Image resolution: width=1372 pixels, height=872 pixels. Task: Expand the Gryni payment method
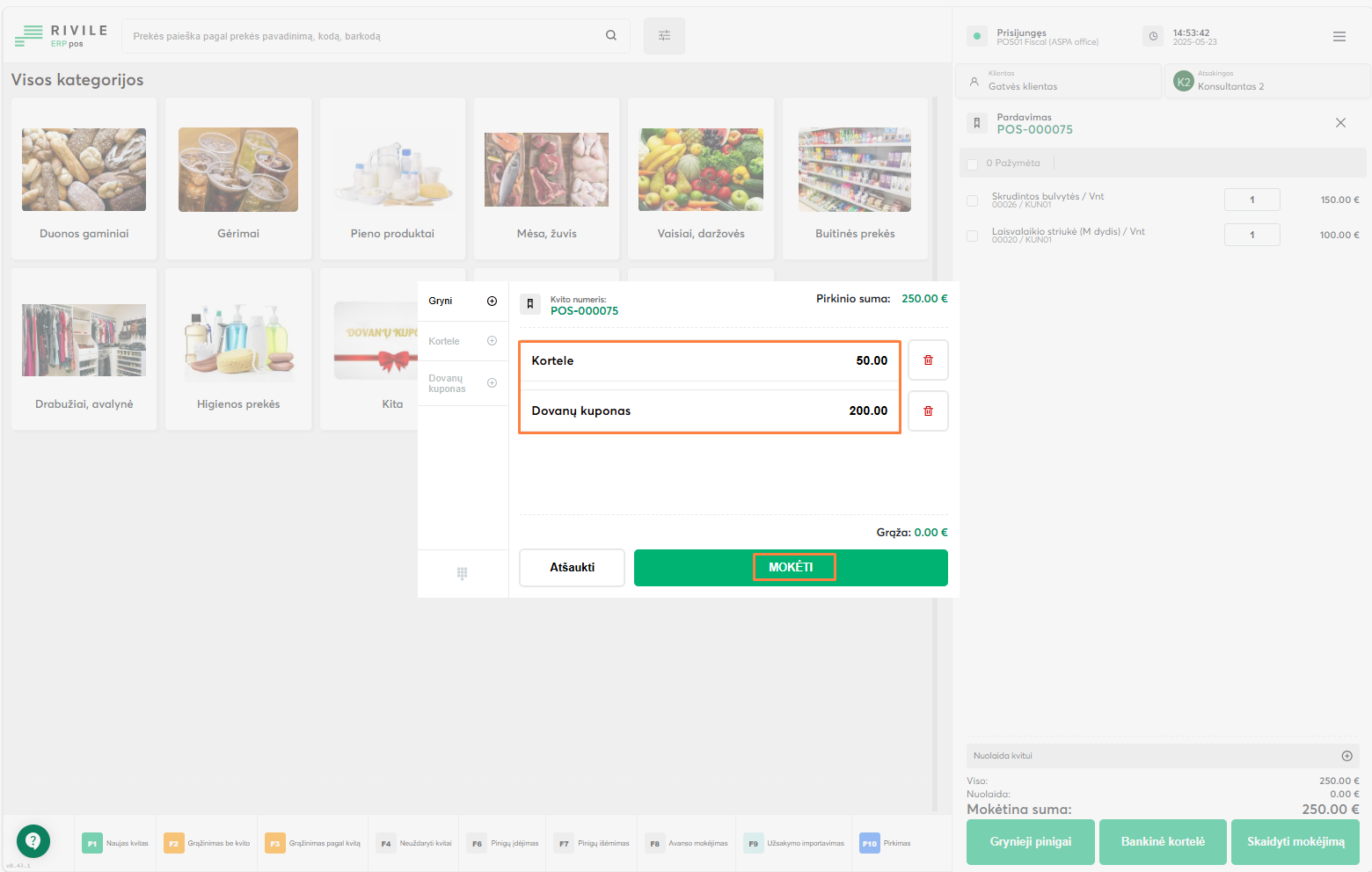click(492, 302)
